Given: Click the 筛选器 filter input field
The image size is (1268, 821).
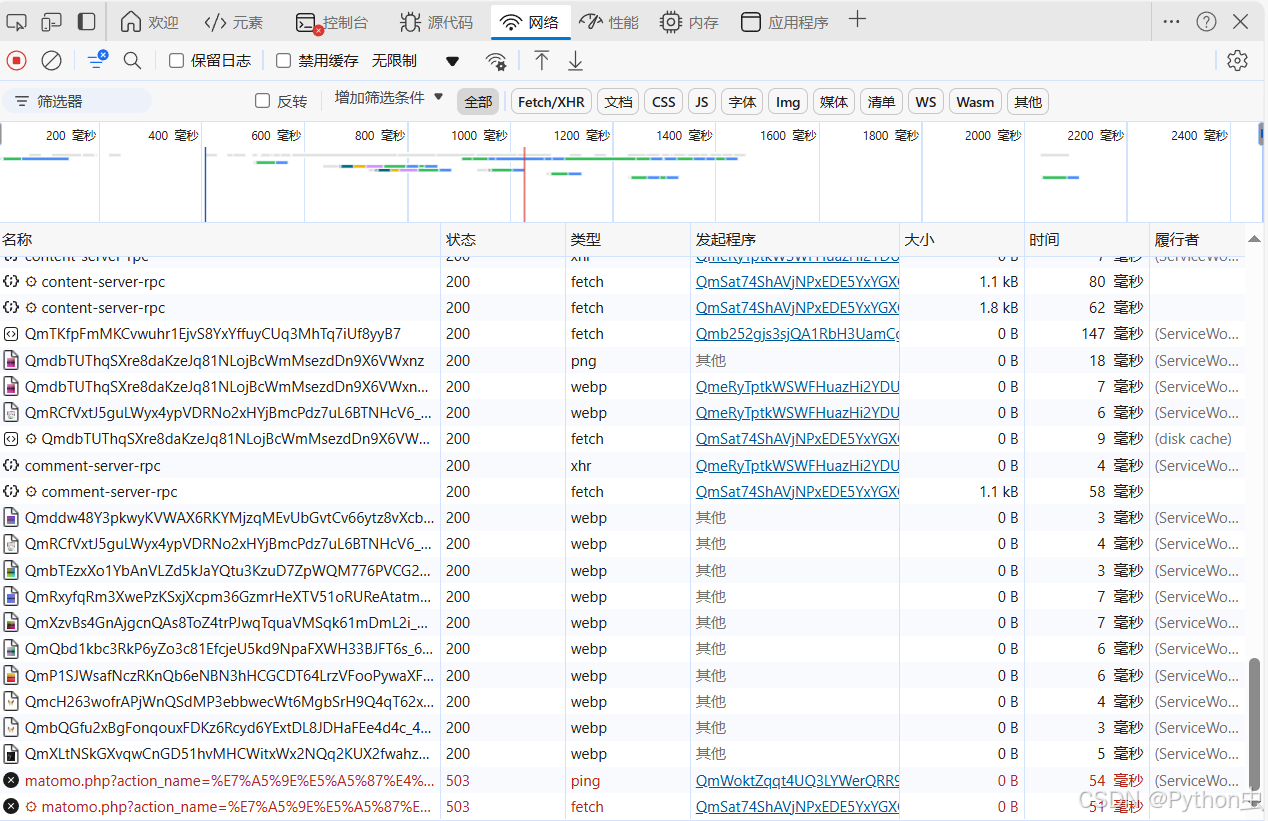Looking at the screenshot, I should click(x=77, y=101).
